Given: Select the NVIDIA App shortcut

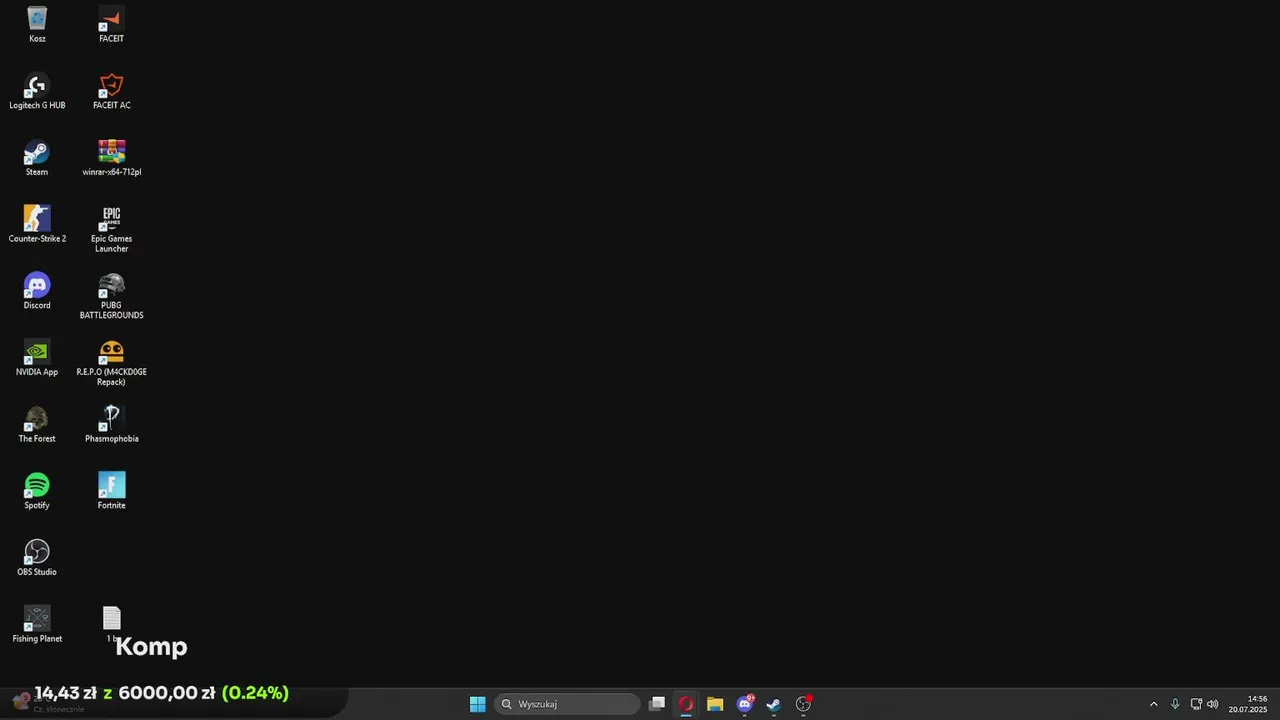Looking at the screenshot, I should coord(37,358).
